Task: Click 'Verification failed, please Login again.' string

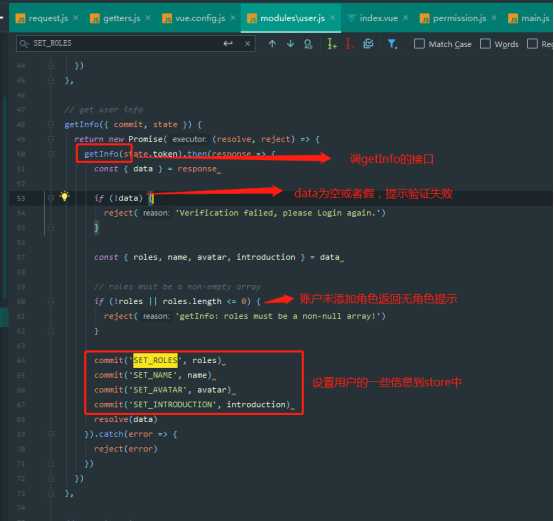Action: (x=278, y=213)
